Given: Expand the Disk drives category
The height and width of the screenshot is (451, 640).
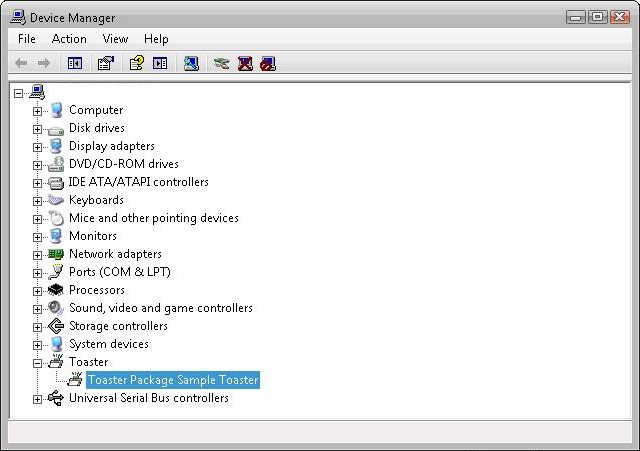Looking at the screenshot, I should click(x=37, y=129).
